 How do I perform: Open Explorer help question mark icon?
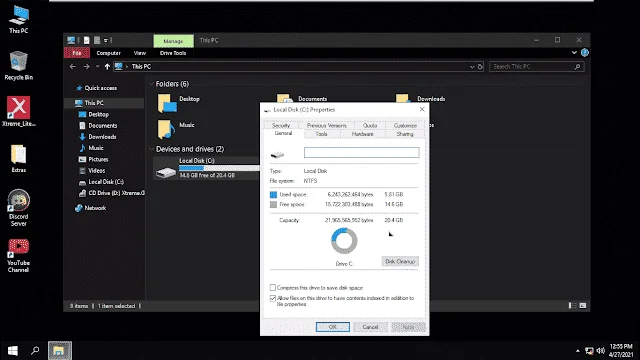pos(584,53)
